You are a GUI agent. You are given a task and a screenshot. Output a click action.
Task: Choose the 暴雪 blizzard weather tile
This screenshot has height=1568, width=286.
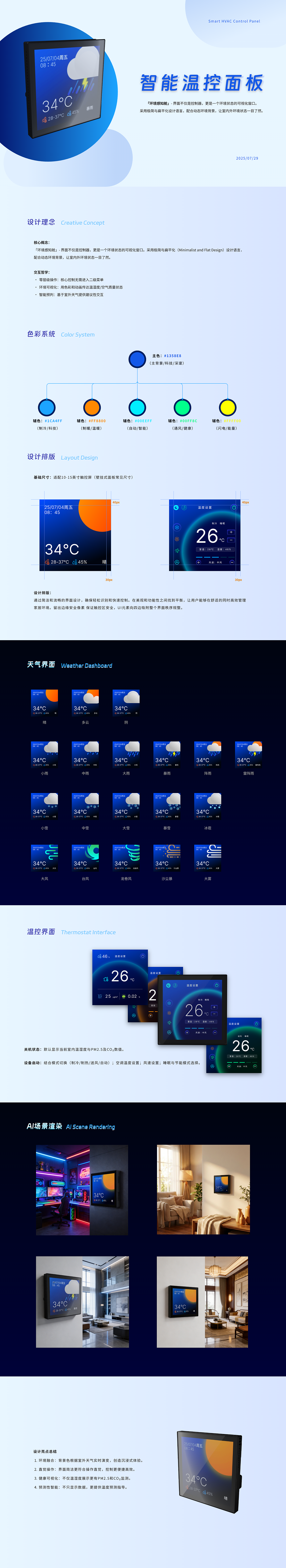click(x=167, y=806)
